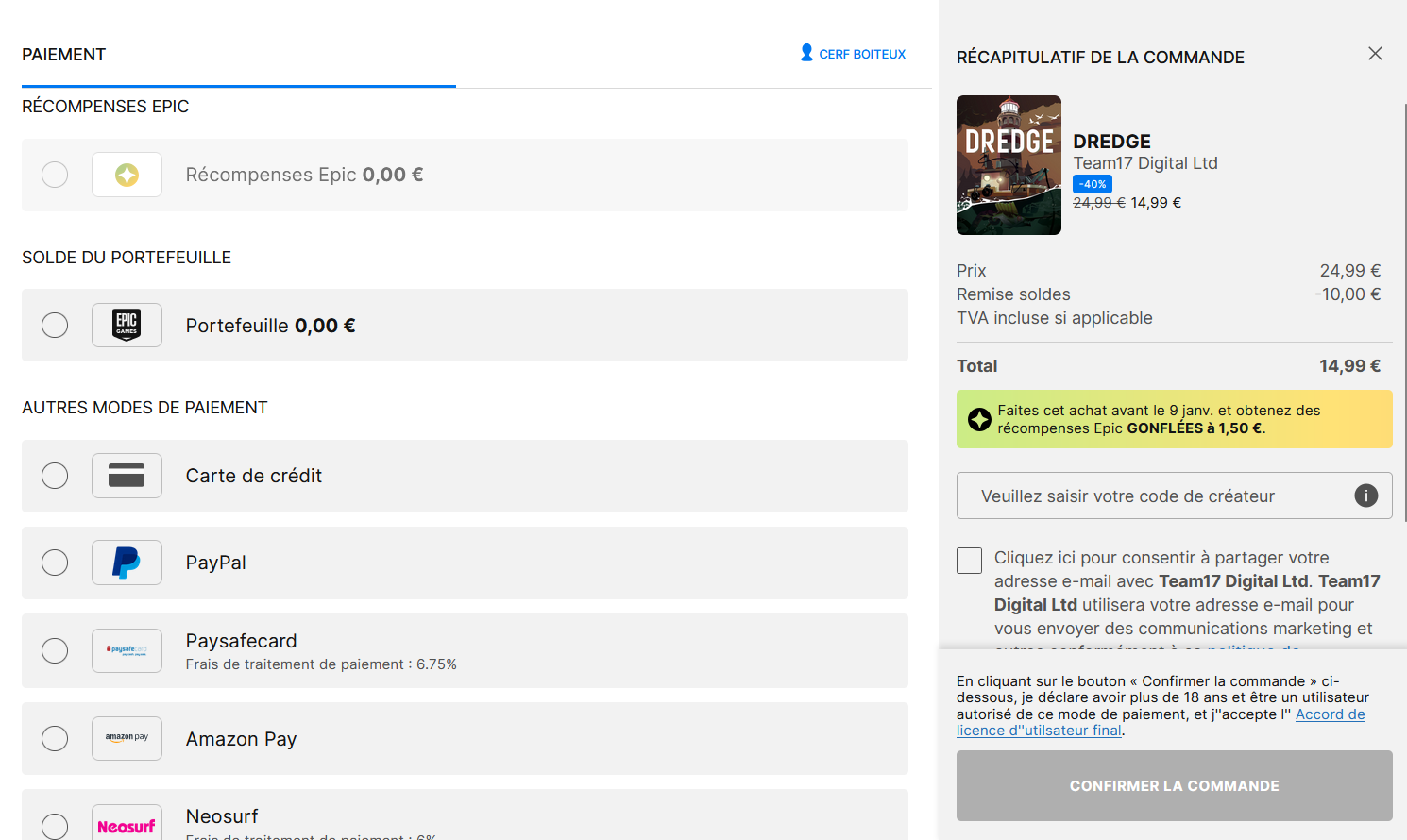Select the Paysafecard radio button
Image resolution: width=1407 pixels, height=840 pixels.
tap(55, 651)
